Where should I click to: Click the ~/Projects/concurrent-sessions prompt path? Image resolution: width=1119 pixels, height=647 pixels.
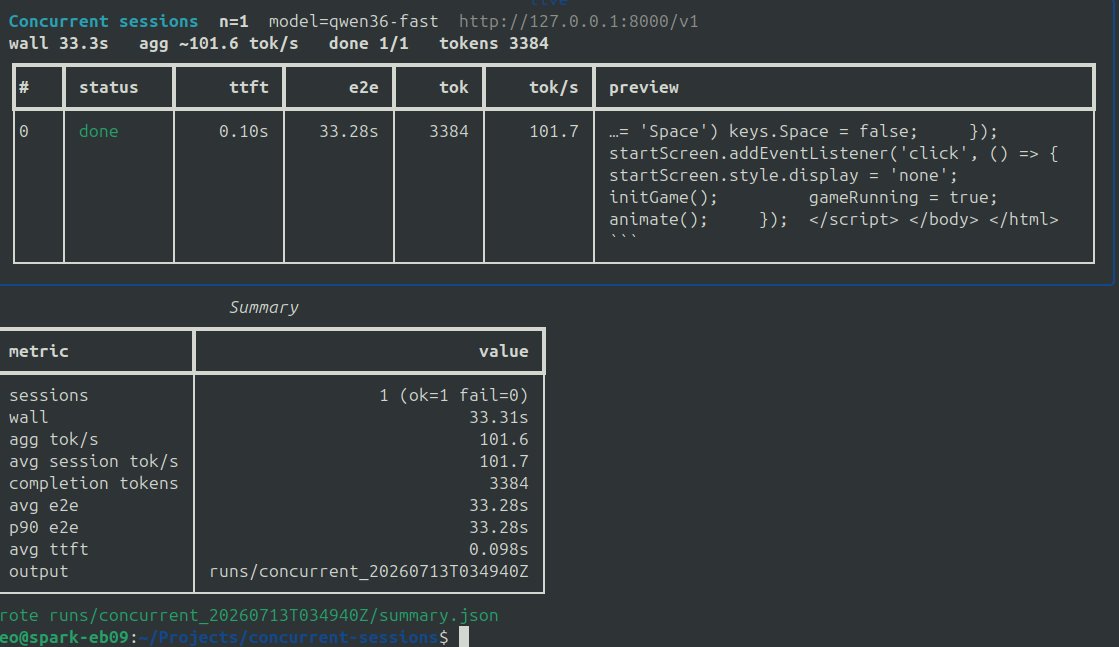pos(288,637)
